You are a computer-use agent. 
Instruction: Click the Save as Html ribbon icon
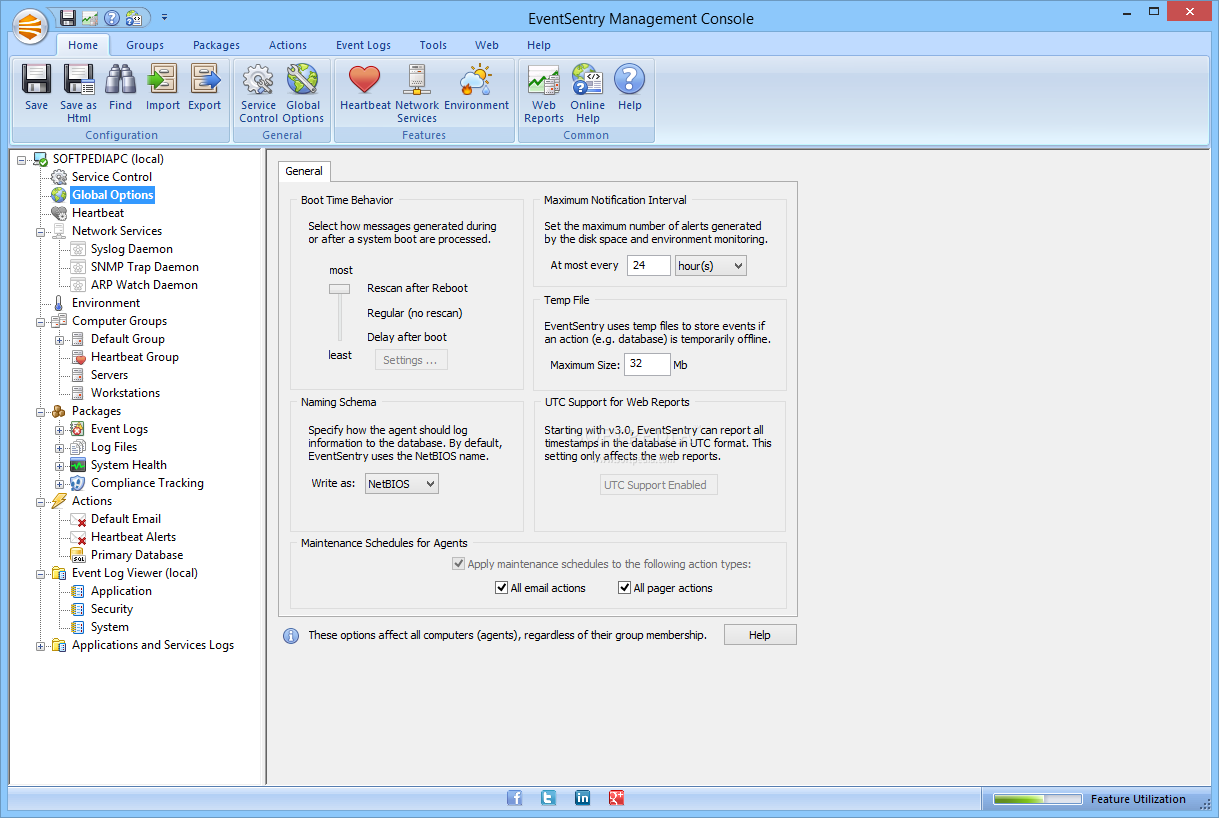tap(79, 94)
